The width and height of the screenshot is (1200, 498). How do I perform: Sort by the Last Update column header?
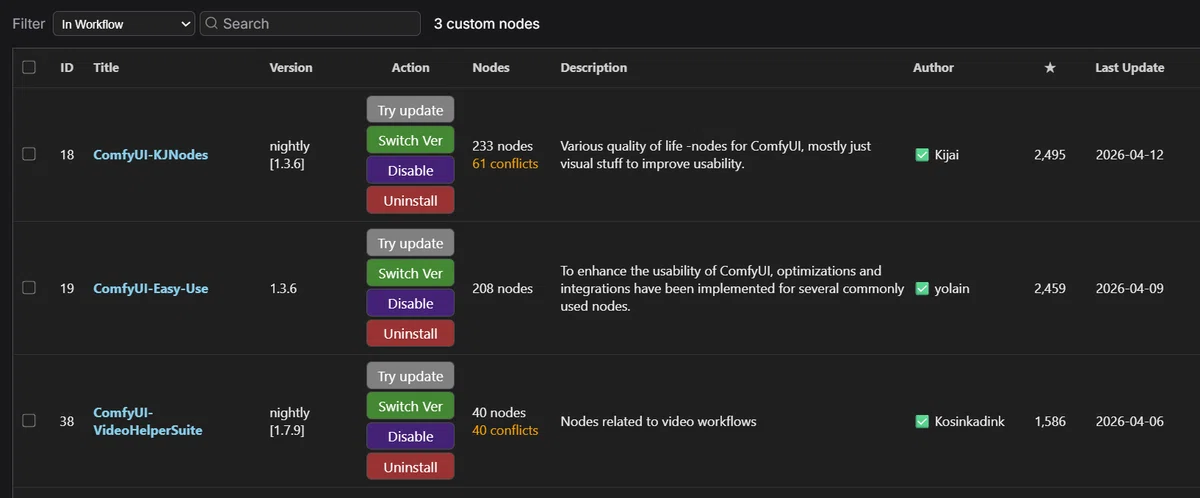pyautogui.click(x=1130, y=68)
